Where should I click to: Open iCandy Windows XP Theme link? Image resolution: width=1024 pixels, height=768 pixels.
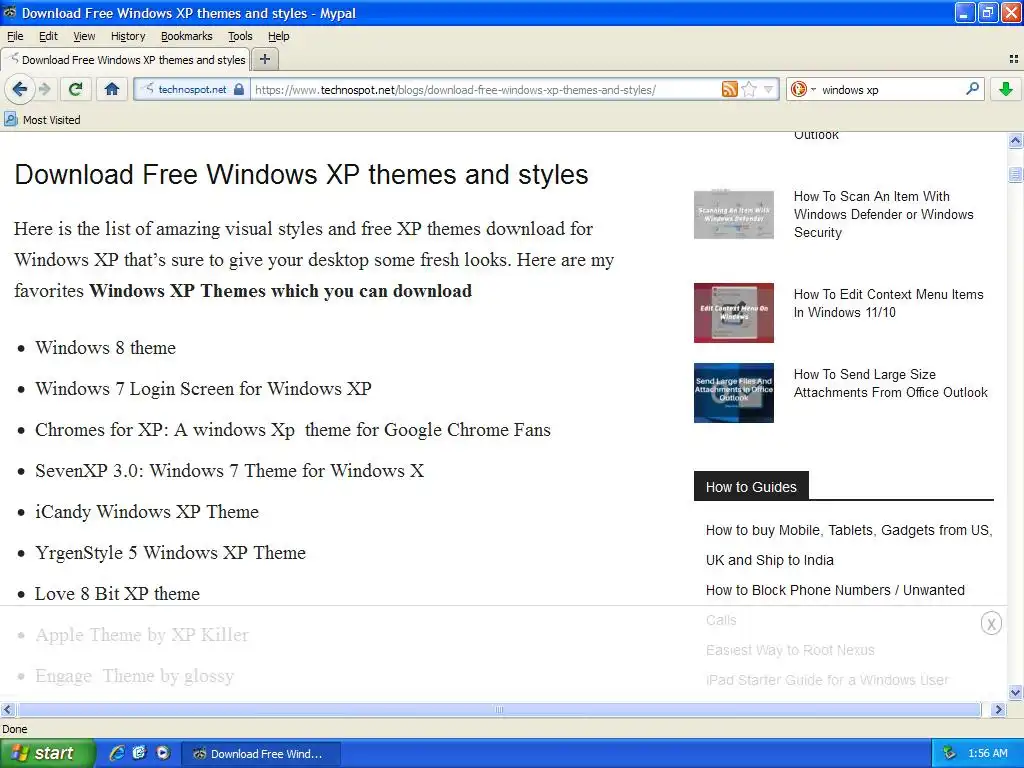[x=147, y=512]
